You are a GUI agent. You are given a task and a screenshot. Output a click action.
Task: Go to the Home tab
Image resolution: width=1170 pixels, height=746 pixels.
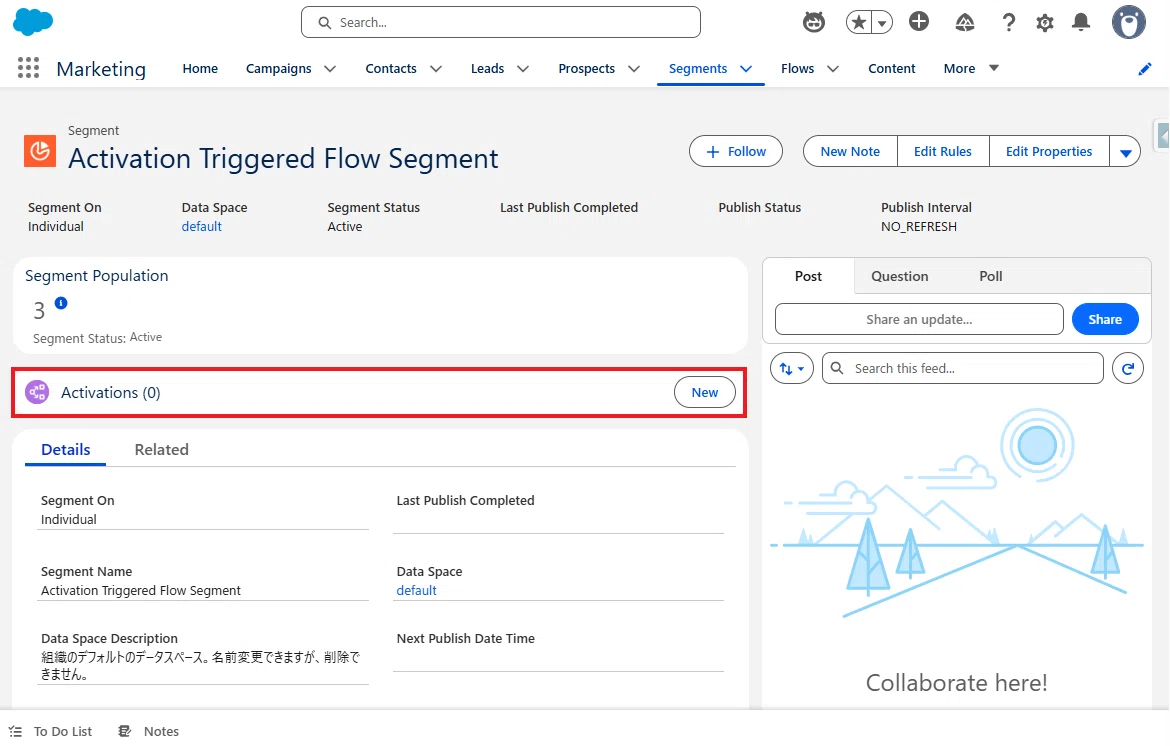200,68
